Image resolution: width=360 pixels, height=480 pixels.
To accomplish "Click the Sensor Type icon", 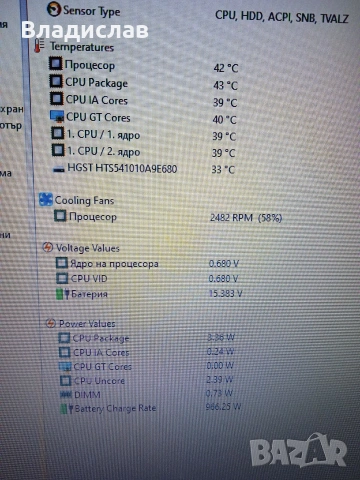I will pyautogui.click(x=53, y=9).
